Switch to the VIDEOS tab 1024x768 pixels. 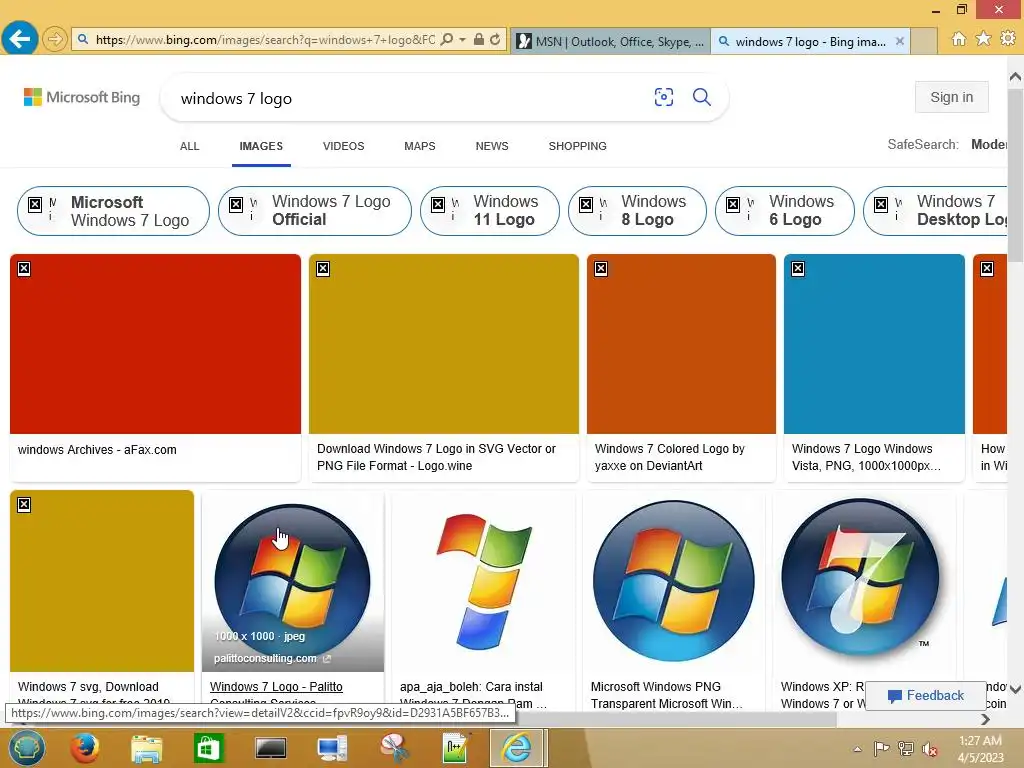344,146
